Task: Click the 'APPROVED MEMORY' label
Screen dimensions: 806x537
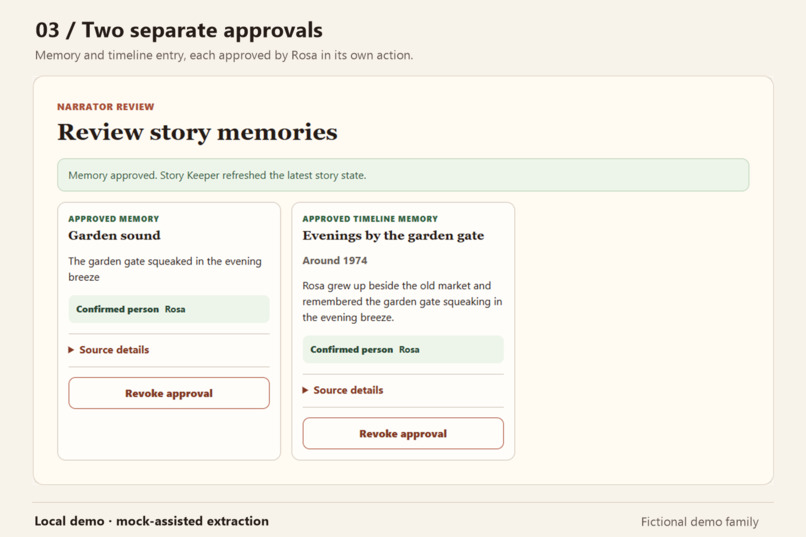Action: pos(114,218)
